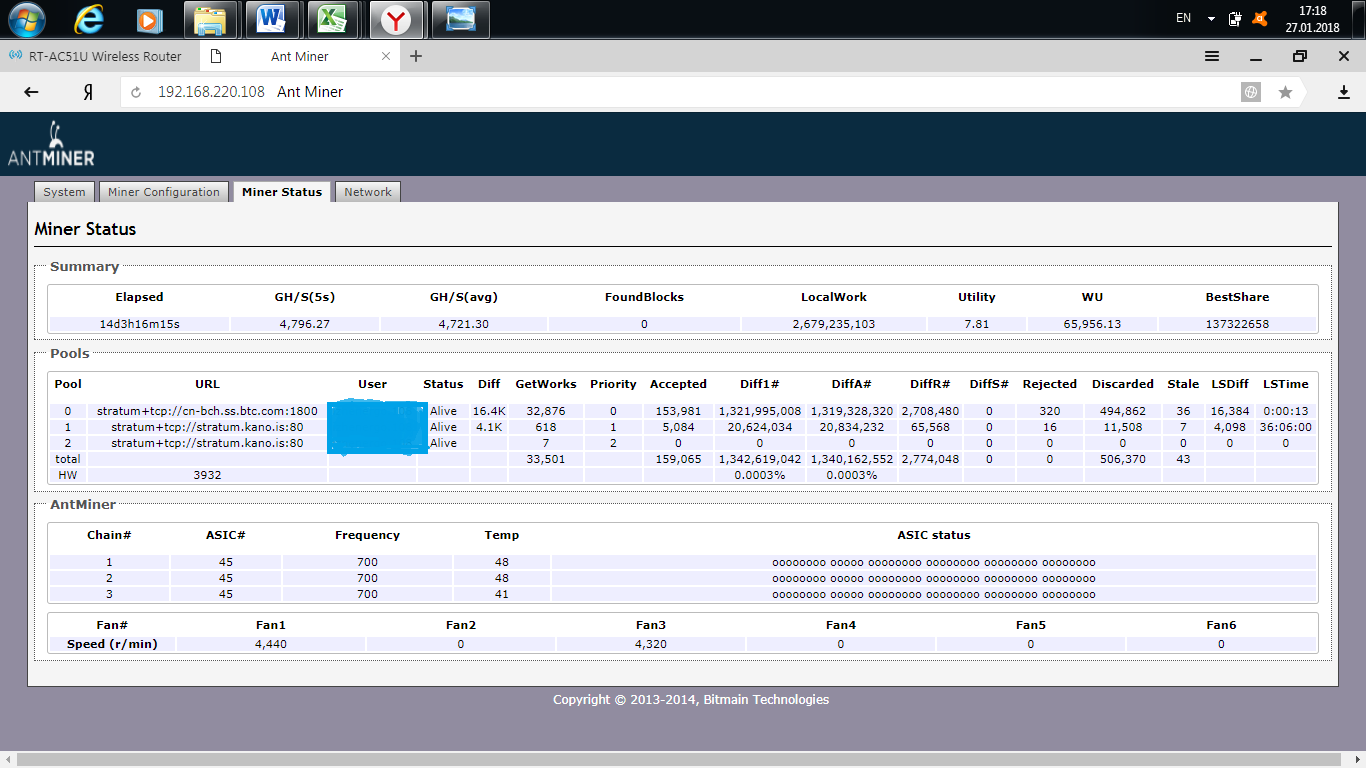The image size is (1366, 768).
Task: Click the GH/S(5s) value 4,796.27
Action: click(x=304, y=324)
